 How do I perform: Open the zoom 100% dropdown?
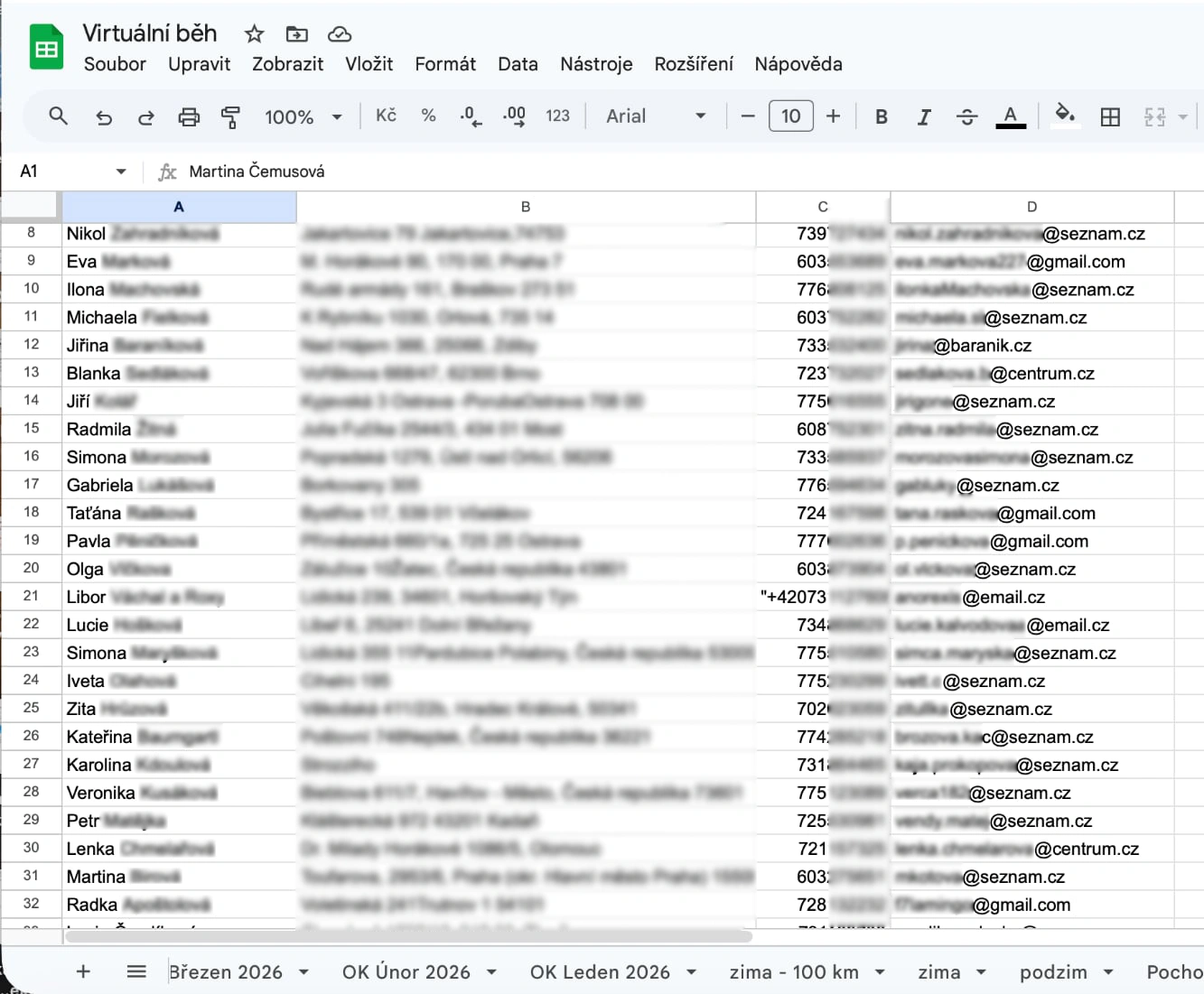click(303, 116)
